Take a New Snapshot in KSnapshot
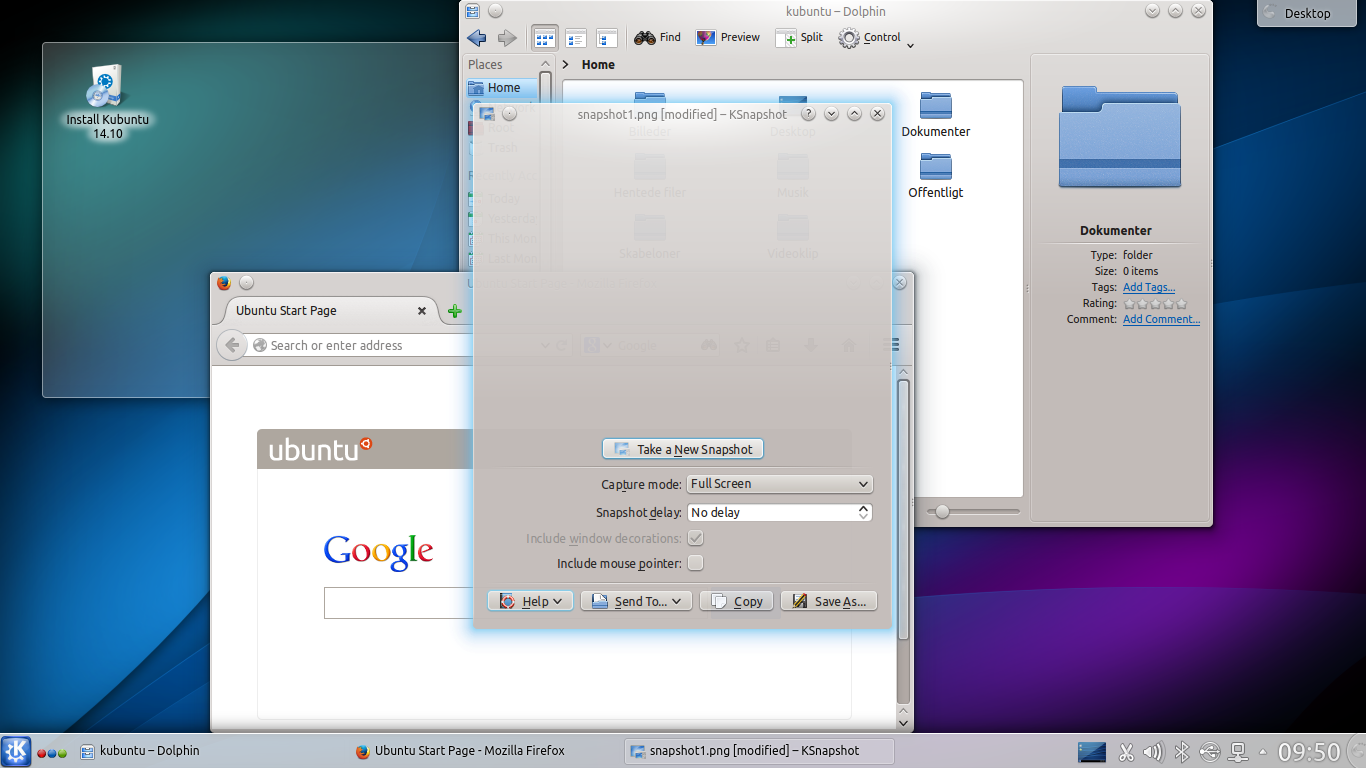Viewport: 1366px width, 768px height. (x=683, y=450)
